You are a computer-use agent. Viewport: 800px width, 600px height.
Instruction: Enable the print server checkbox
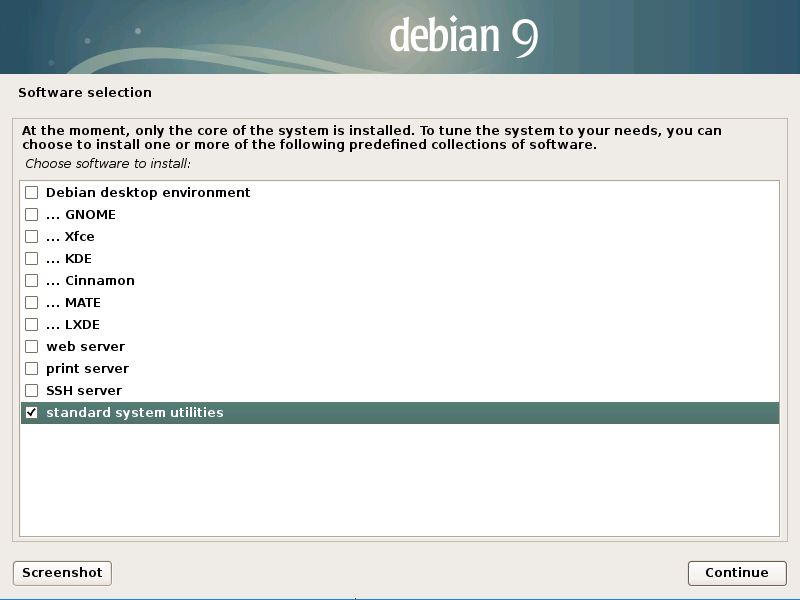[32, 368]
